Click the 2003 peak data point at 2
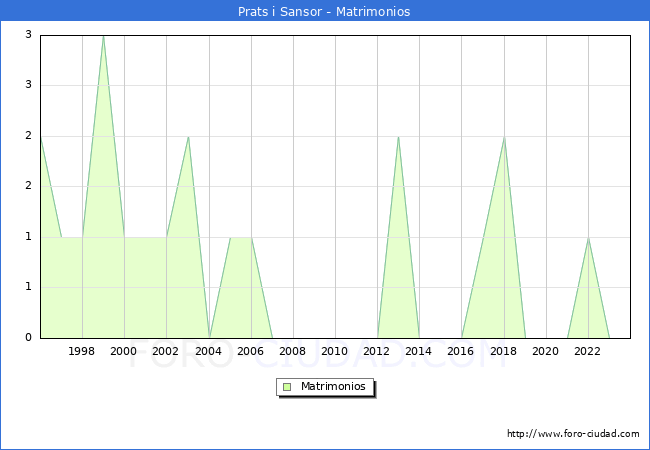 [x=189, y=137]
